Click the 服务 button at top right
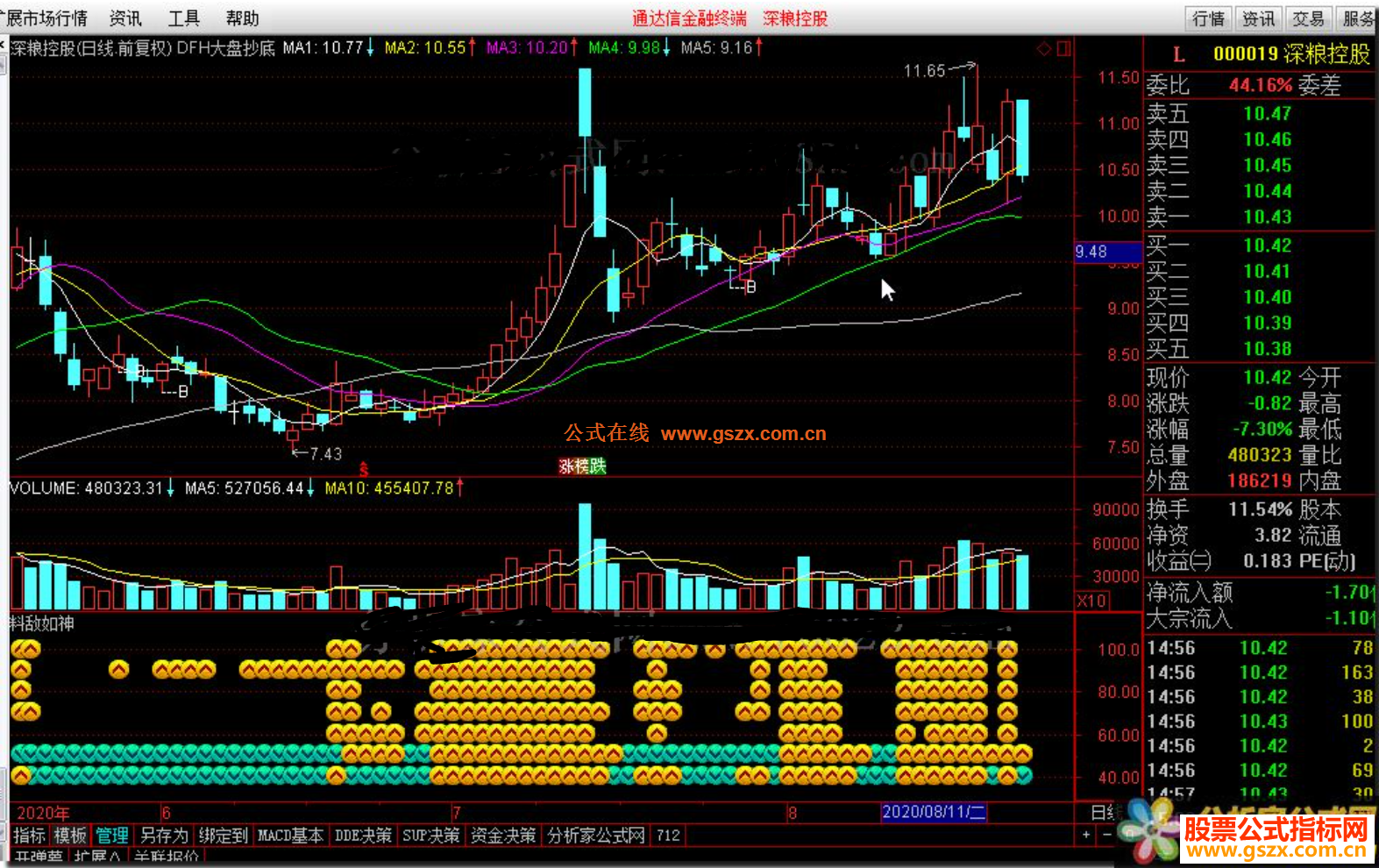 click(x=1357, y=18)
